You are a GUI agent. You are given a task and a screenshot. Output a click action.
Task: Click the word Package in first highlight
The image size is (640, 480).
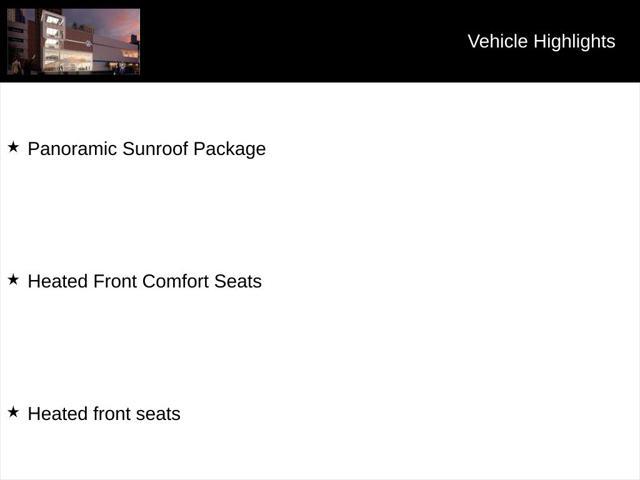click(x=230, y=149)
